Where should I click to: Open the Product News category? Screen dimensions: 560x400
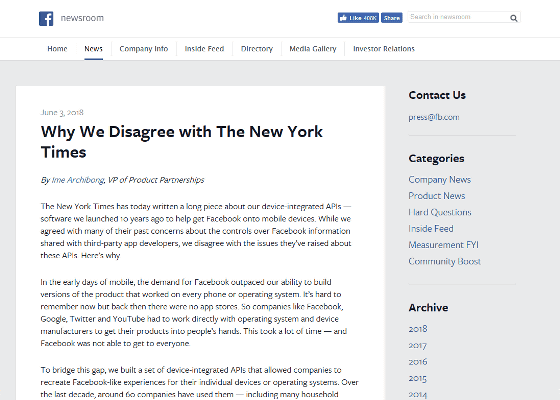click(437, 196)
